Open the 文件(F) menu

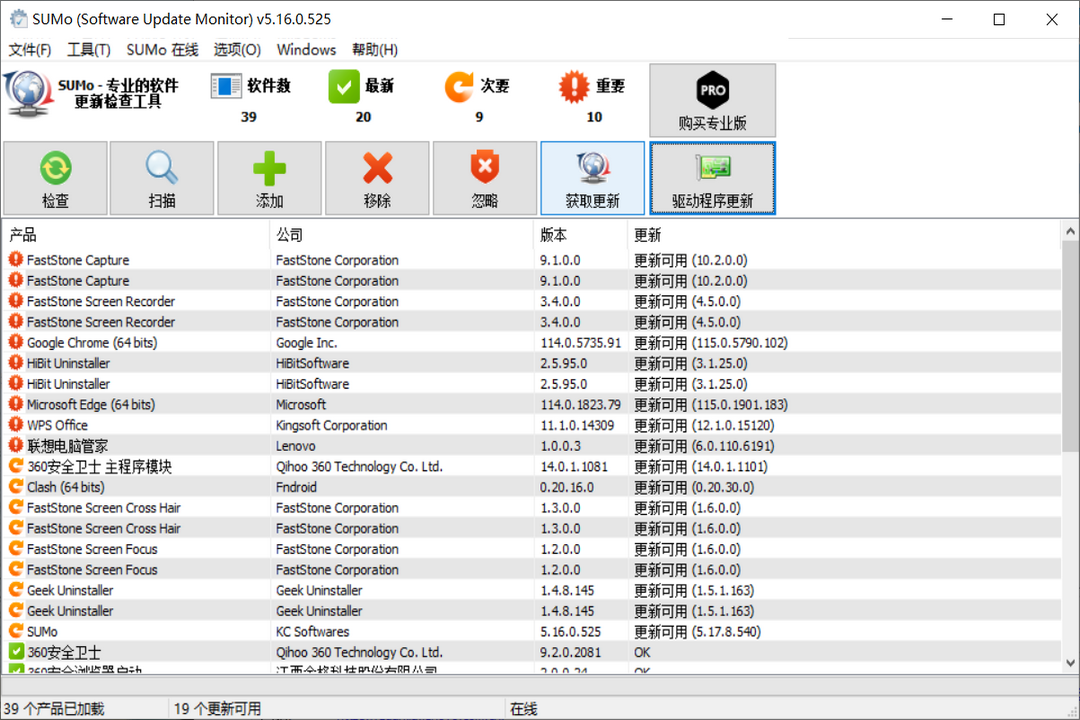tap(30, 48)
